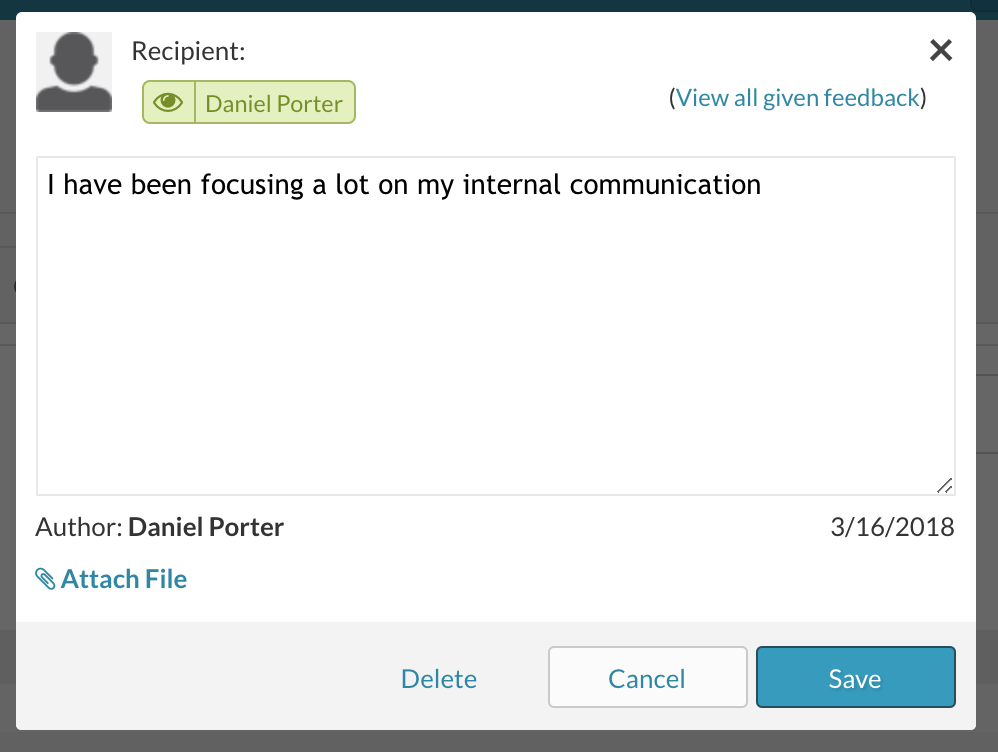The height and width of the screenshot is (752, 998).
Task: Click the recipient avatar silhouette image
Action: 74,72
